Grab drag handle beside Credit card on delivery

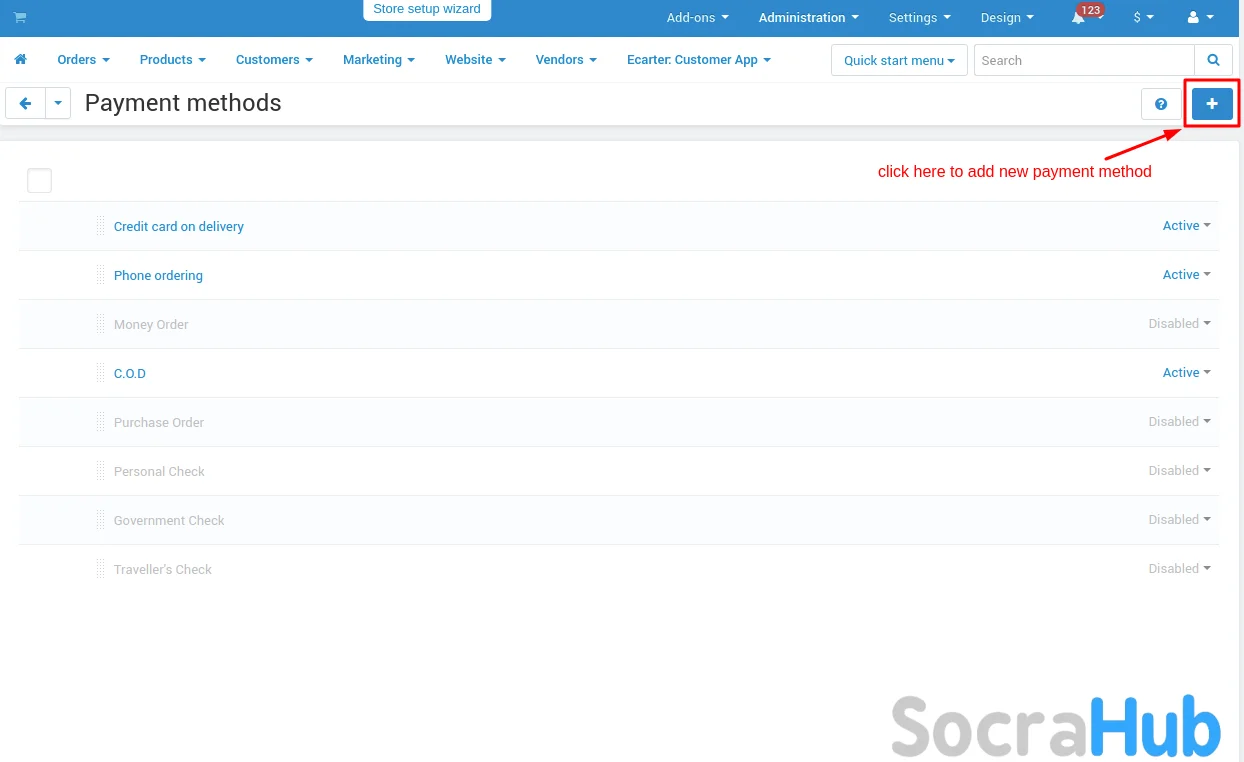tap(100, 226)
